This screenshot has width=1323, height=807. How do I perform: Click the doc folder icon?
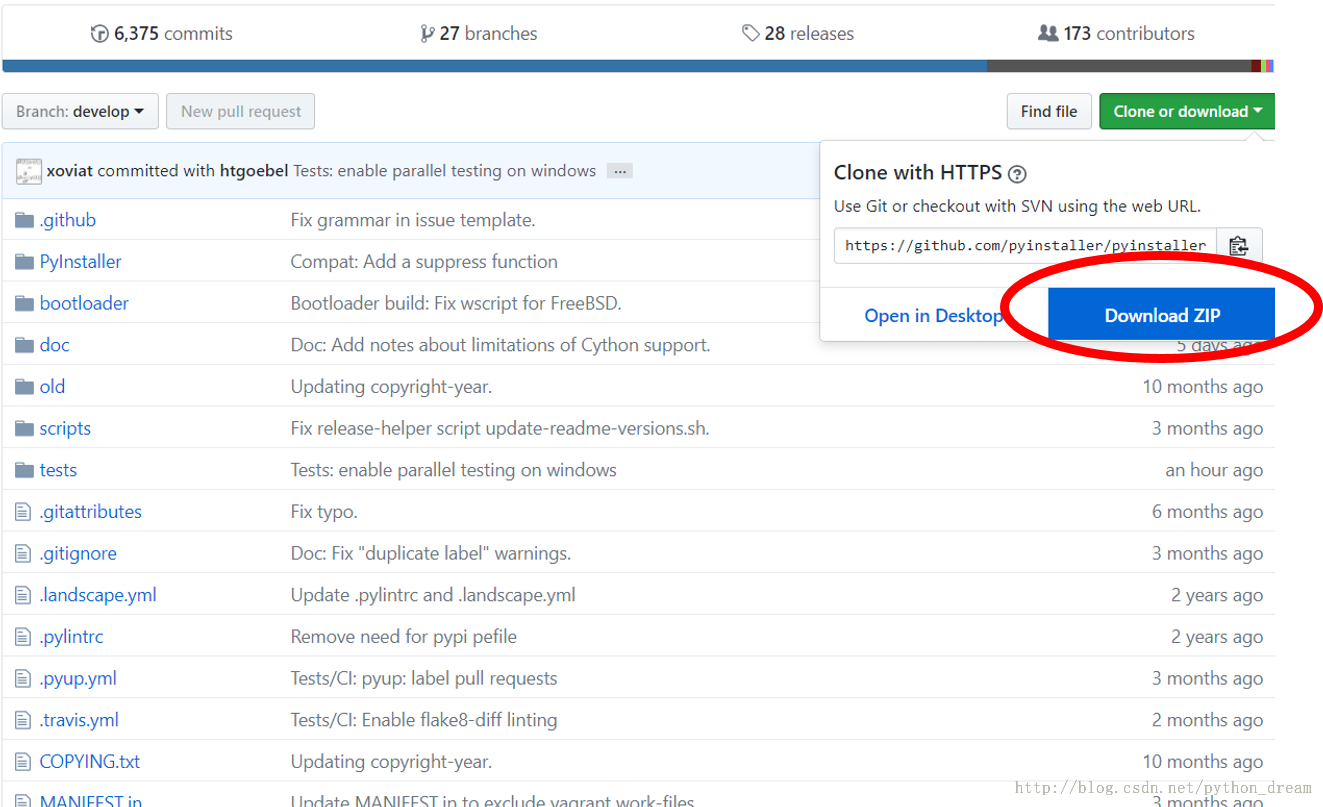tap(25, 345)
